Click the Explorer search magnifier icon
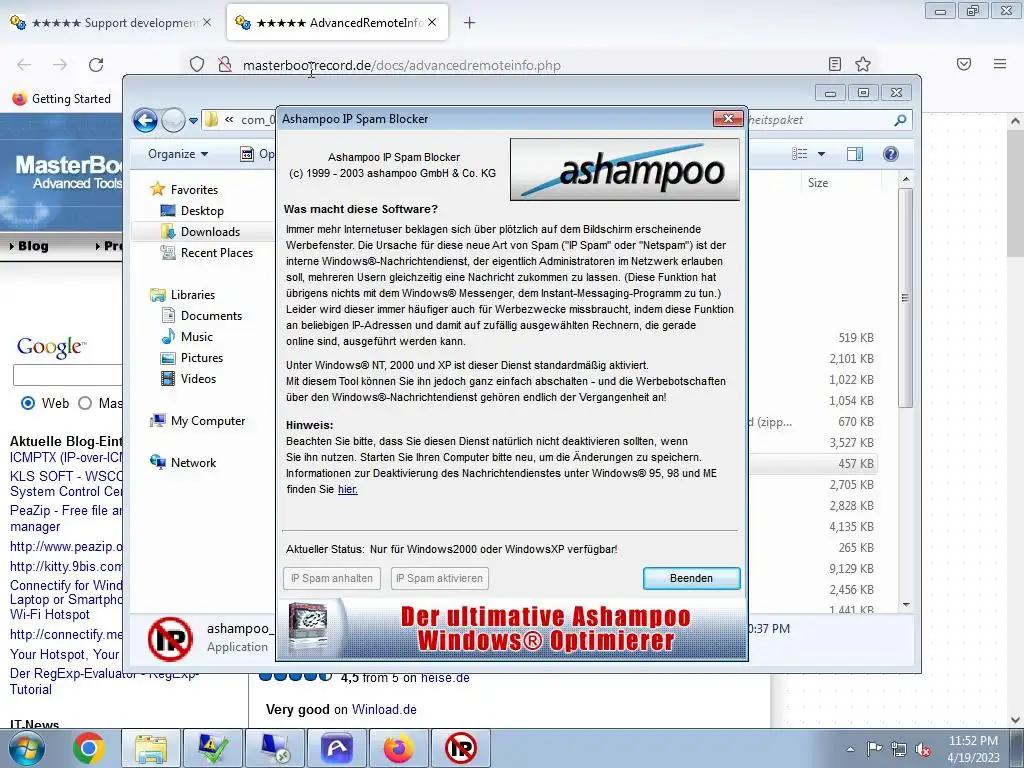The image size is (1024, 768). click(x=900, y=120)
